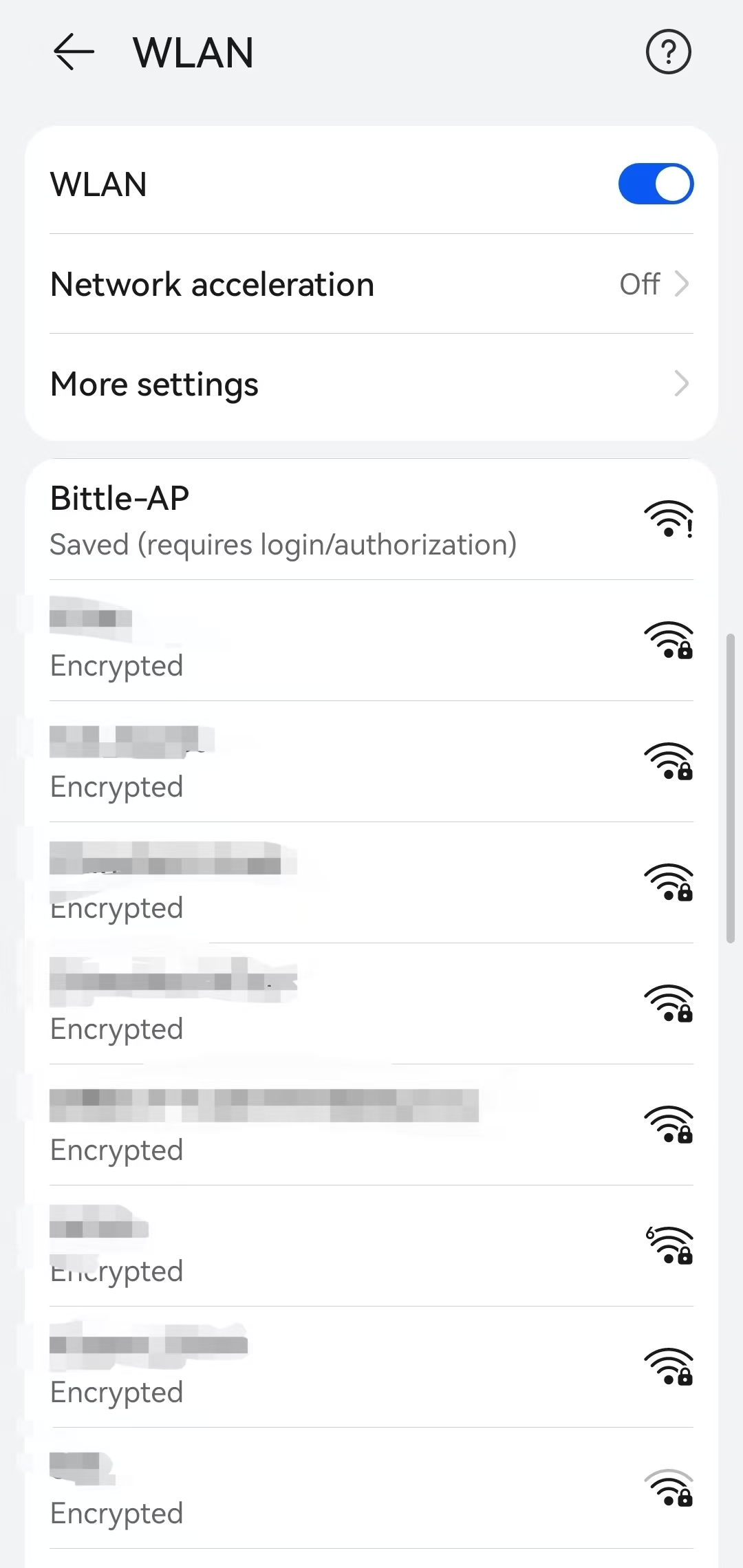Tap 'Saved (requires login/authorization)' status text

tap(283, 545)
